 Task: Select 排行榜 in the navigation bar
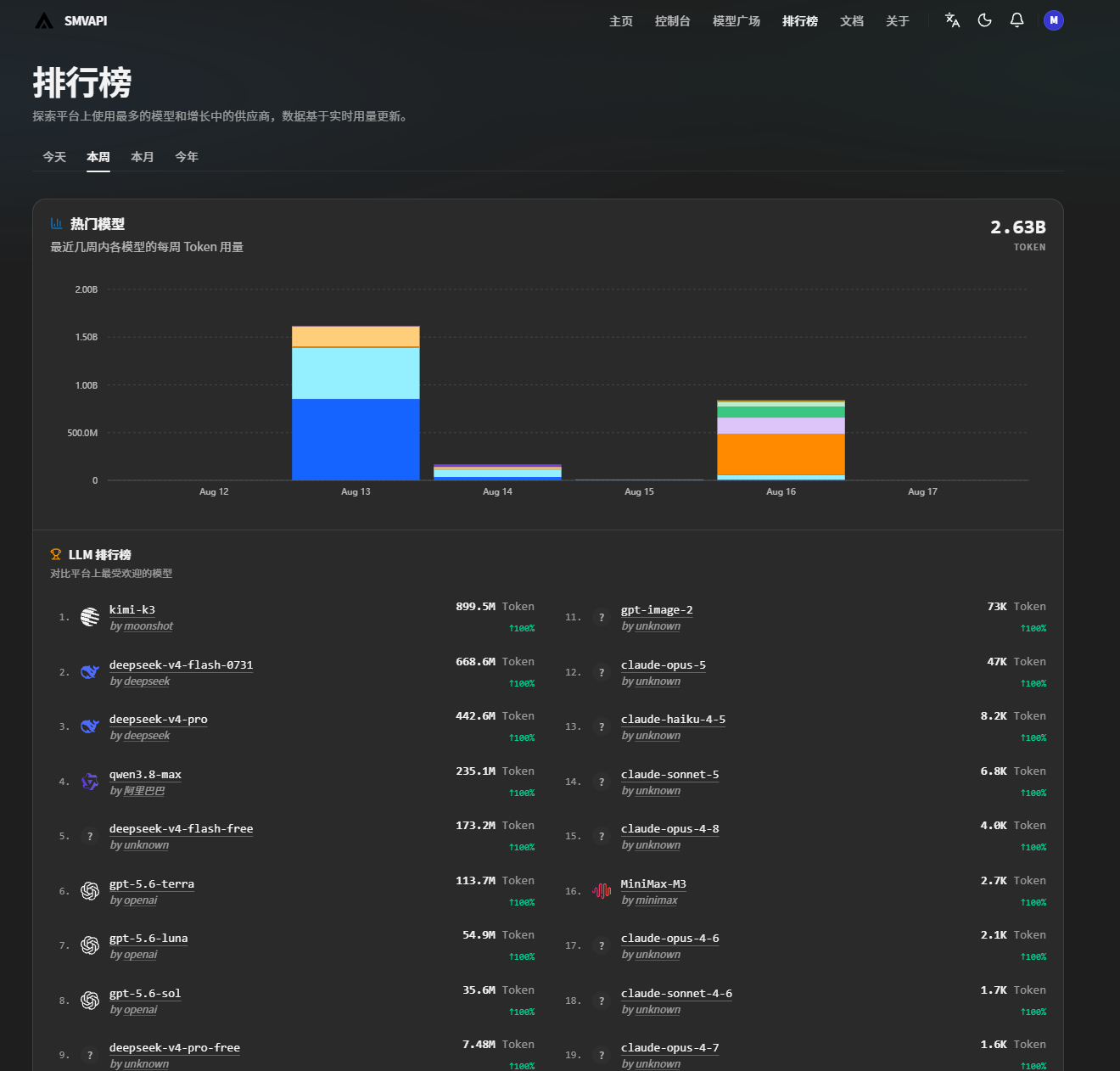(x=800, y=21)
